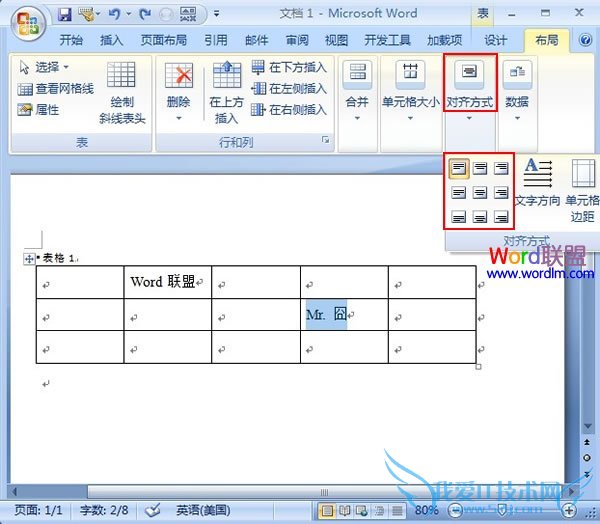Insert a row above with 在上方插入
This screenshot has height=524, width=600.
227,93
